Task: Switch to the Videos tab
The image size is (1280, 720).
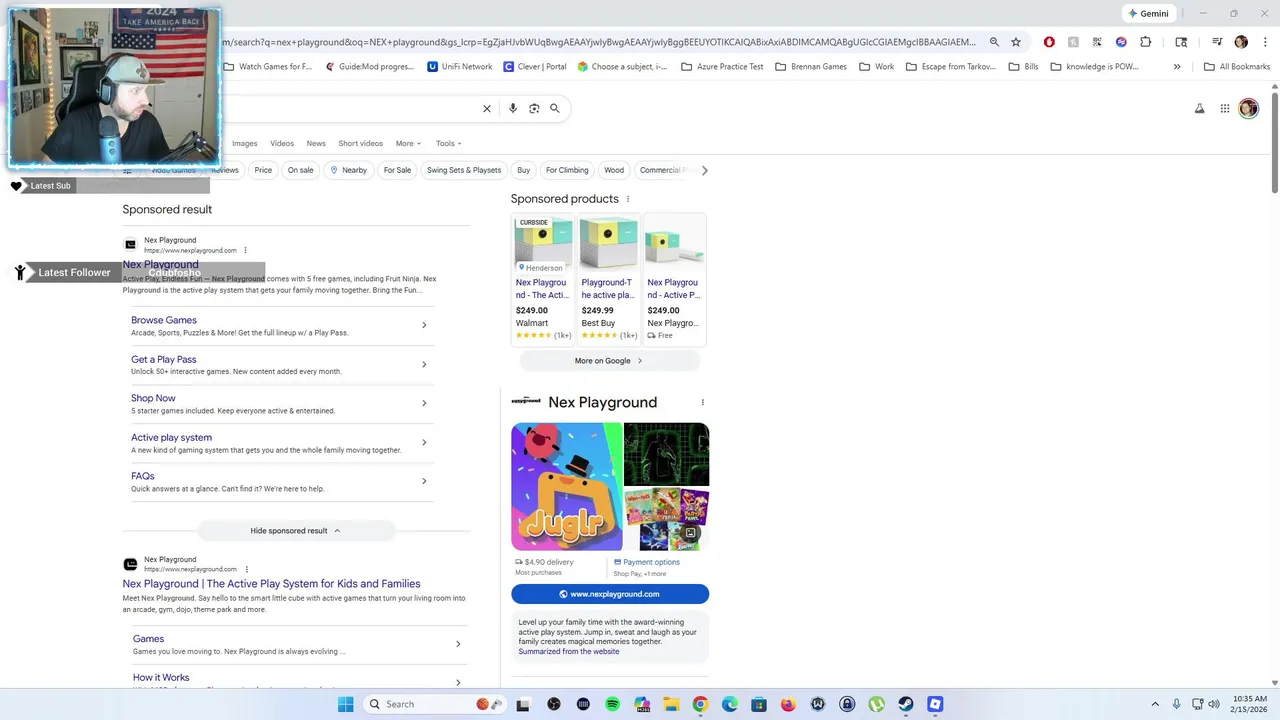Action: pos(282,143)
